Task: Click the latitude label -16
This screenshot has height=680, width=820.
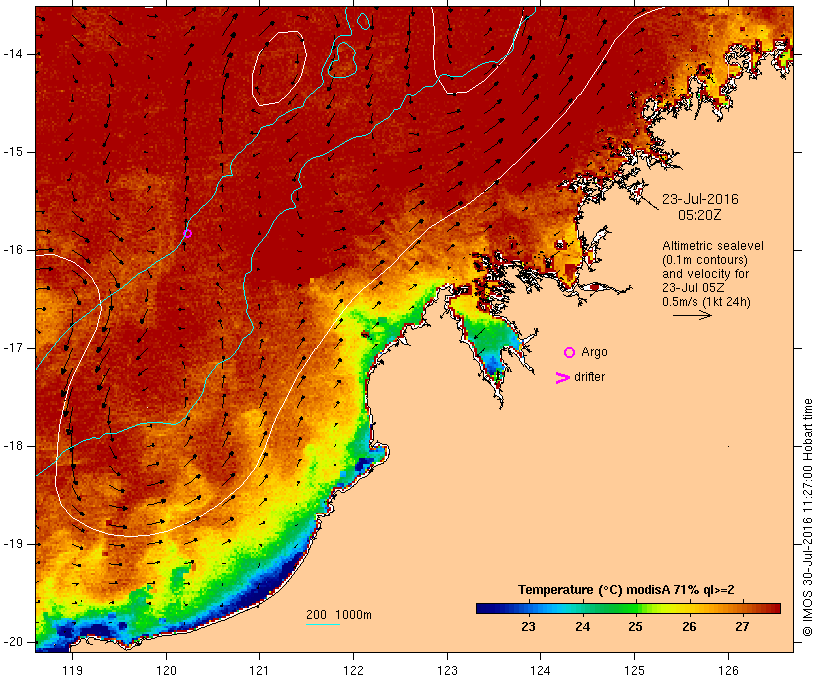Action: coord(13,250)
